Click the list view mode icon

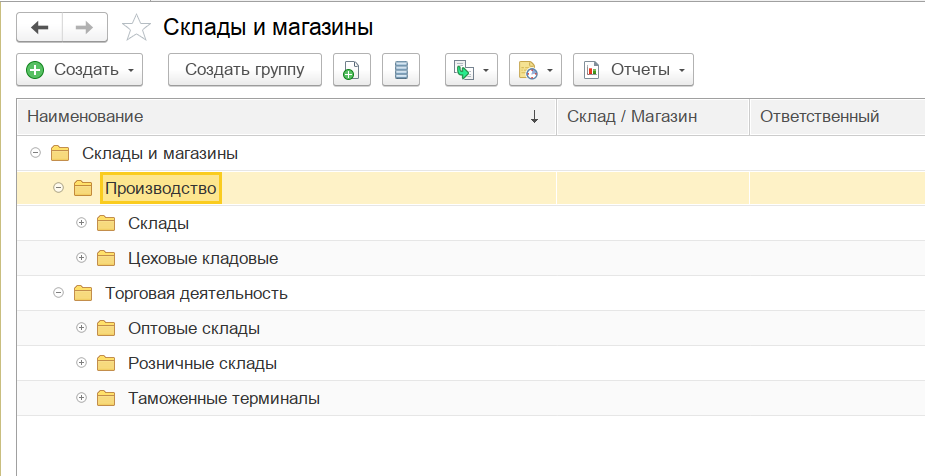(401, 70)
